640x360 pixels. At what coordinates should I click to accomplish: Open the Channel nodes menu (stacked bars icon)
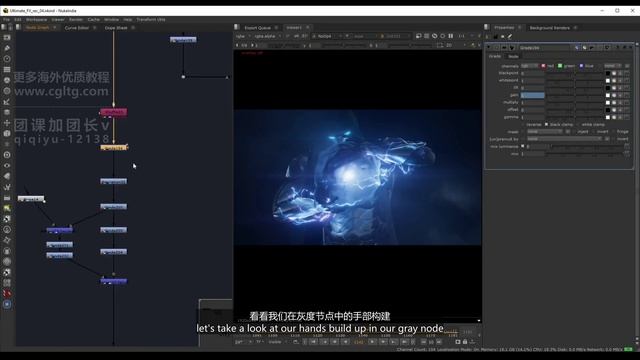pyautogui.click(x=7, y=69)
